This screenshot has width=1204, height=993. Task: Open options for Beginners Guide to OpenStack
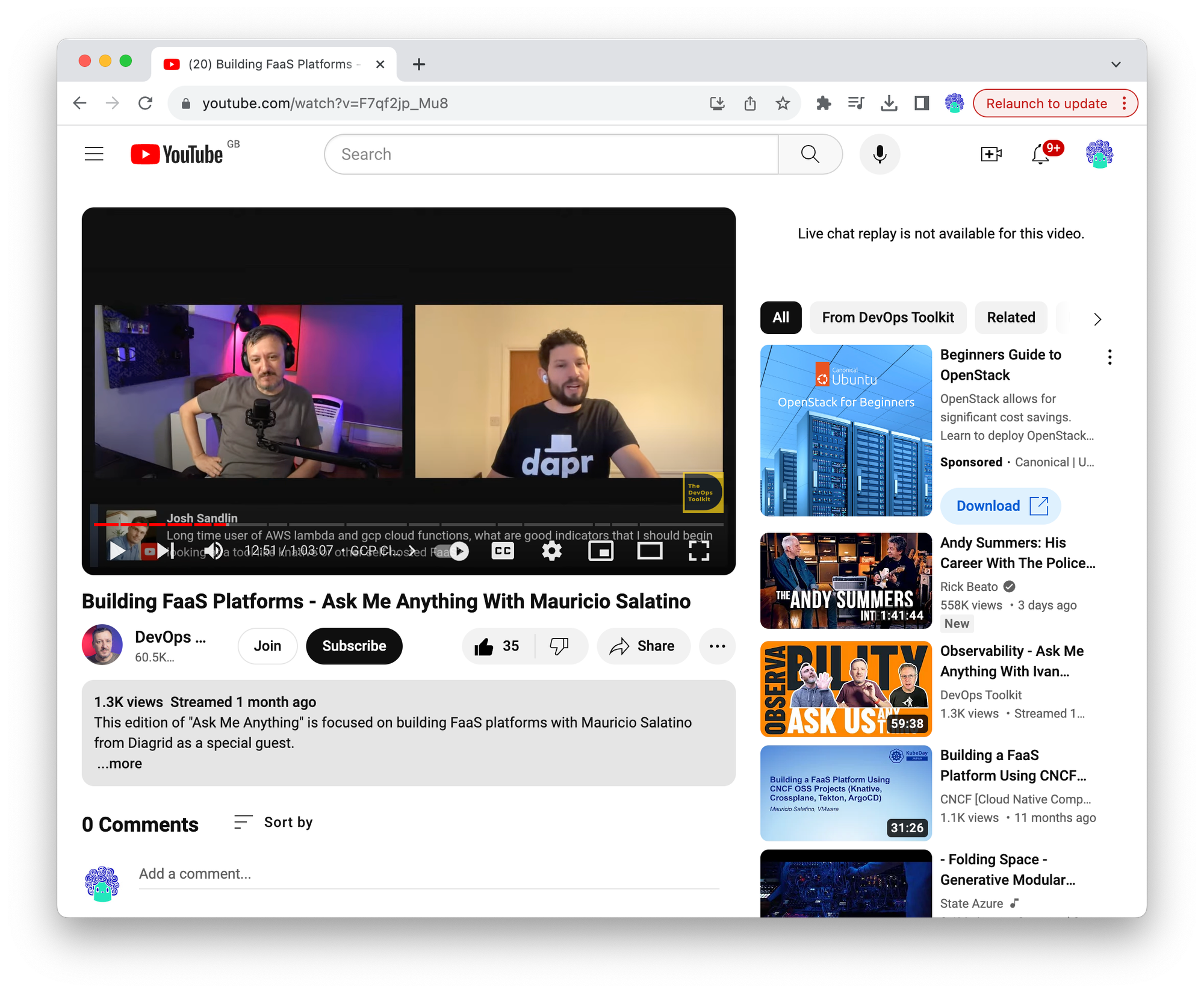coord(1109,357)
